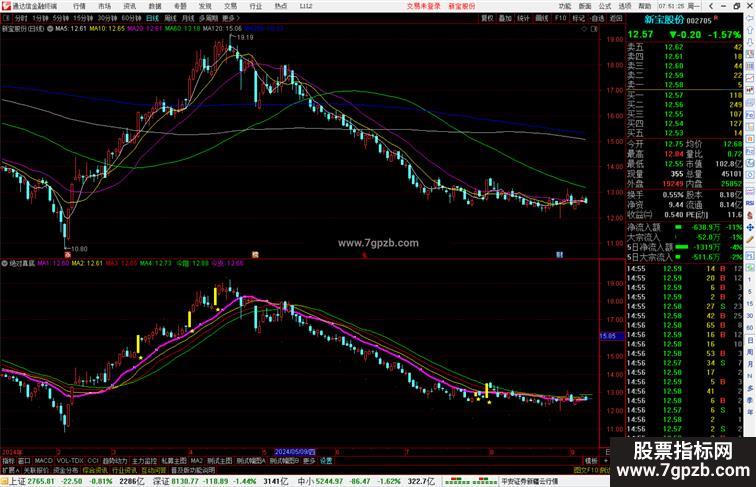
Task: Toggle the -自选 watchlist button
Action: 597,18
